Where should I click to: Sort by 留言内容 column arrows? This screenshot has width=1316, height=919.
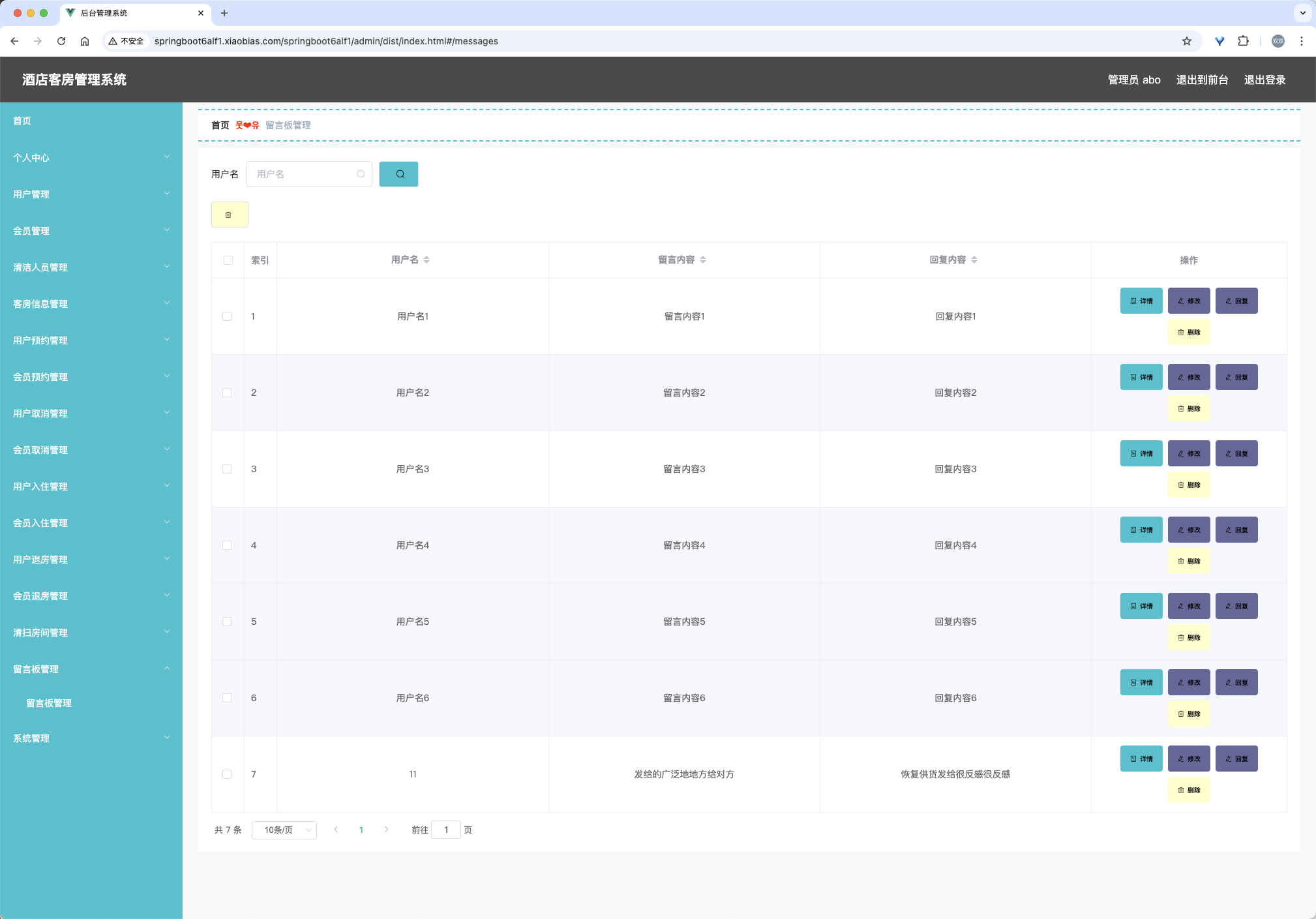click(x=703, y=260)
